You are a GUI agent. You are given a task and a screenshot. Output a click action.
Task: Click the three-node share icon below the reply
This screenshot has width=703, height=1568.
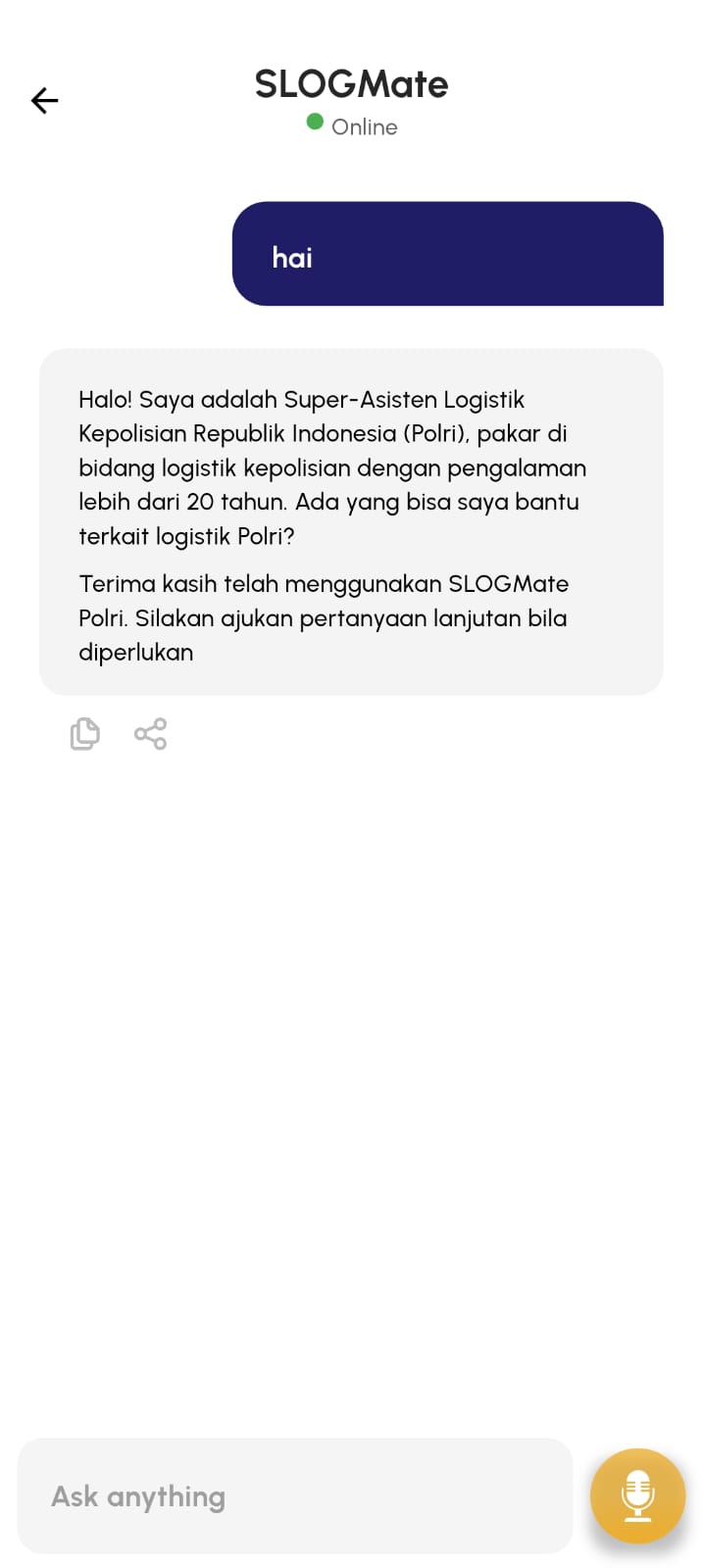(x=151, y=734)
